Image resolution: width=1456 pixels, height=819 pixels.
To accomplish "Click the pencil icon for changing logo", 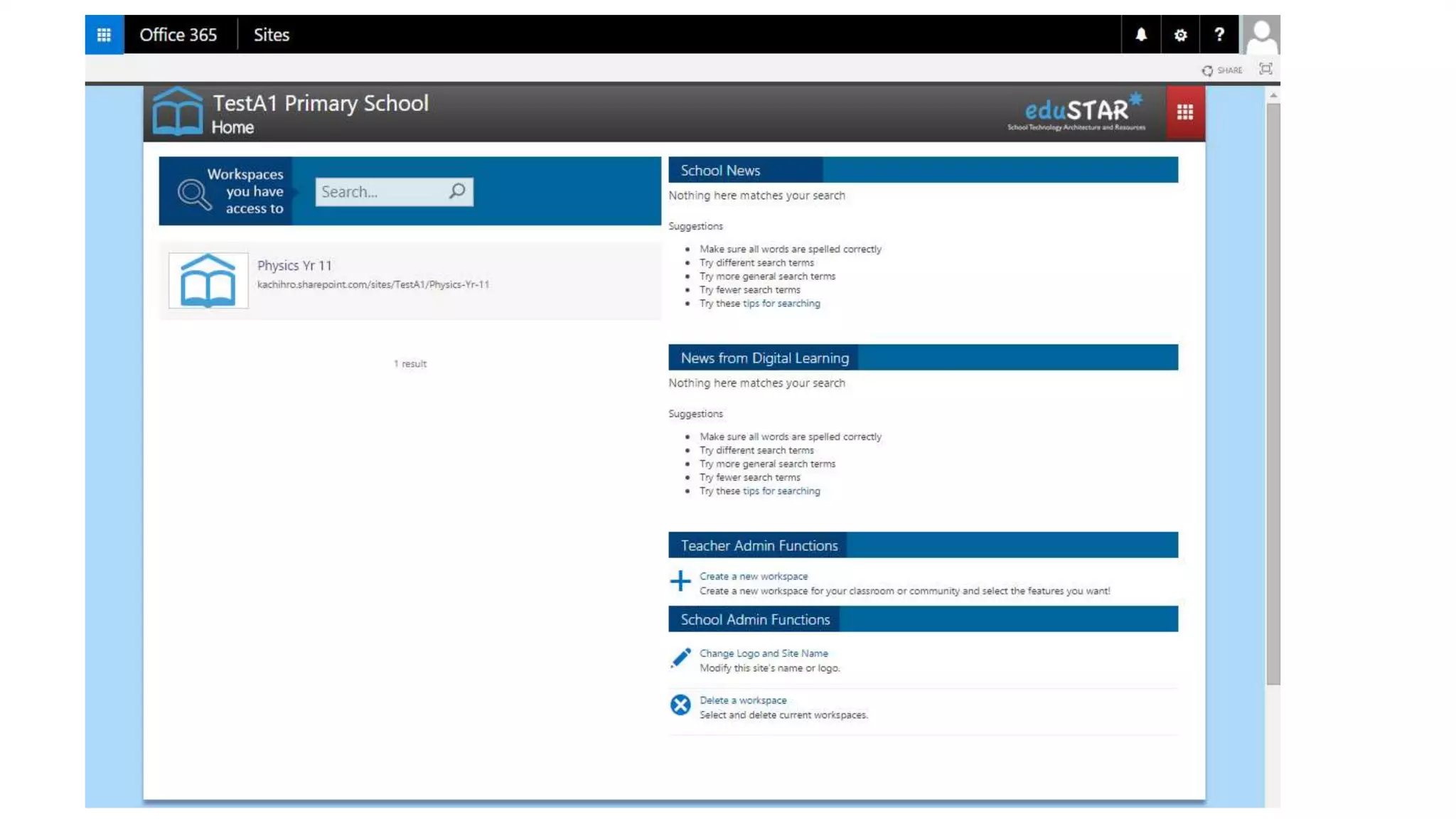I will click(680, 658).
